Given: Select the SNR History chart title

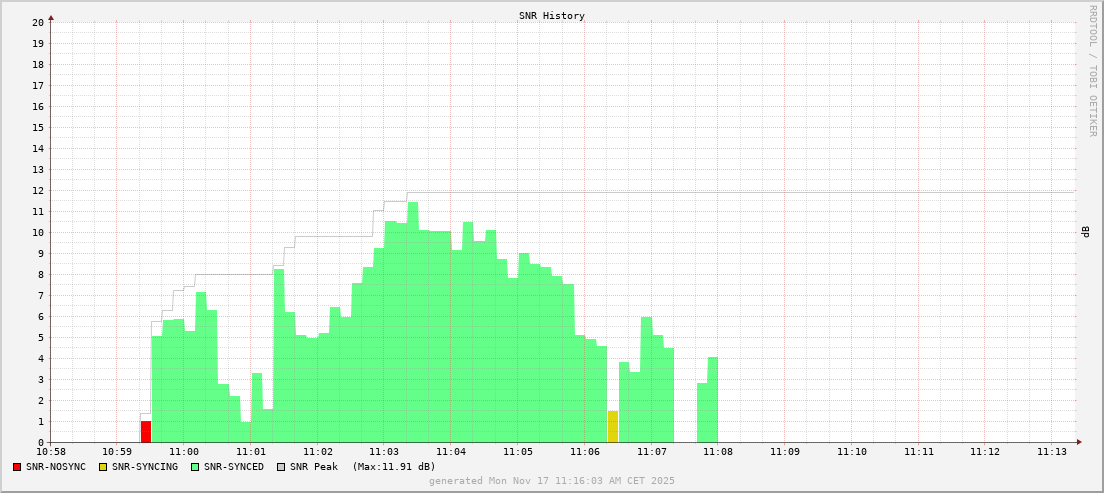Looking at the screenshot, I should [x=551, y=16].
